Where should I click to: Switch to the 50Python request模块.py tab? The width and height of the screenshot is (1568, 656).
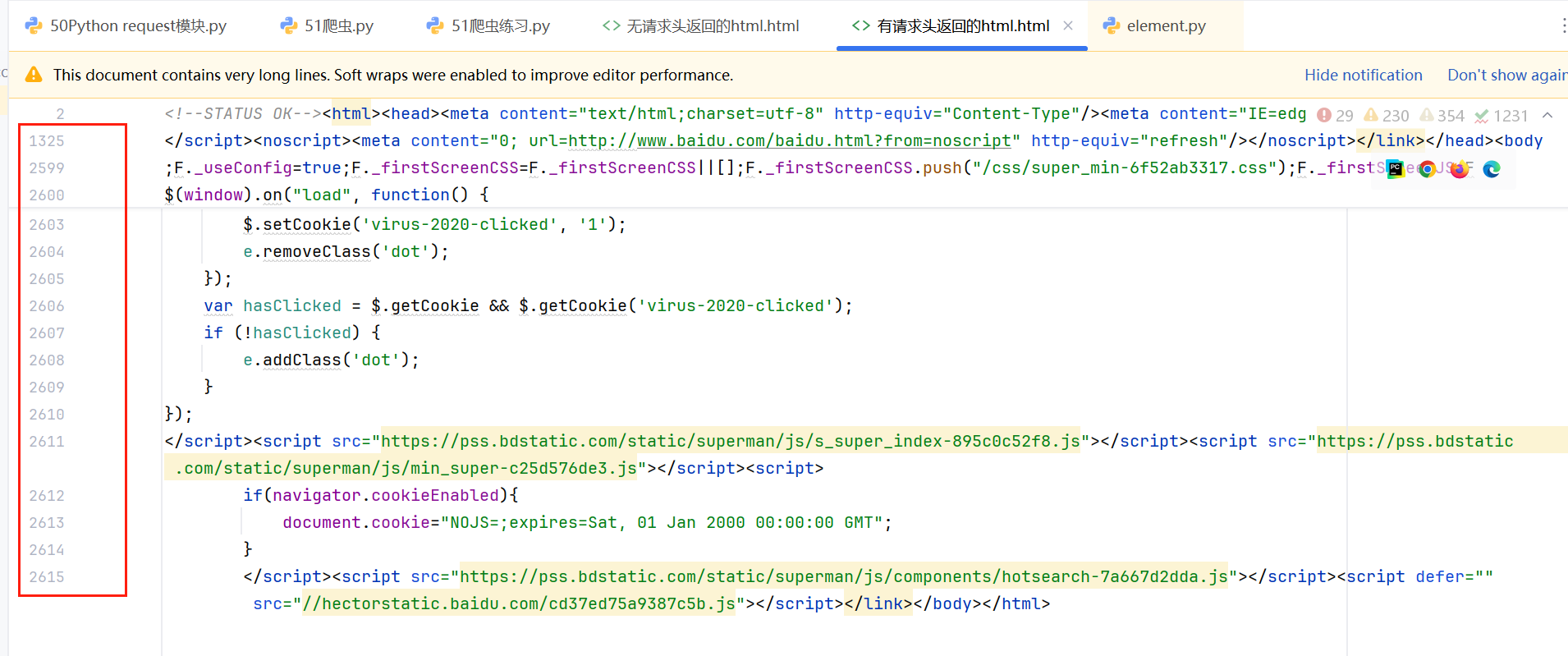(126, 25)
